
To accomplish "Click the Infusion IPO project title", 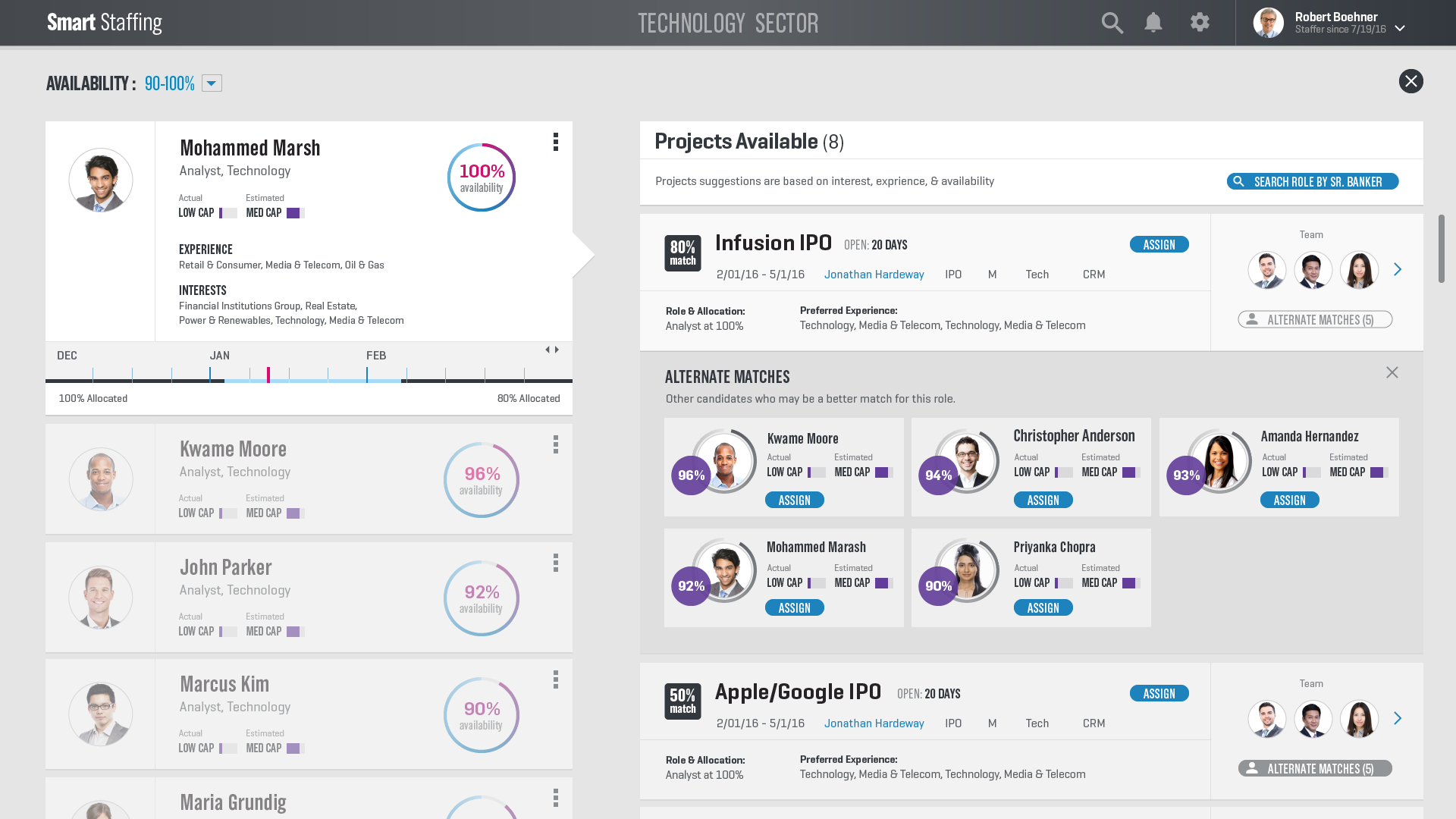I will click(773, 243).
